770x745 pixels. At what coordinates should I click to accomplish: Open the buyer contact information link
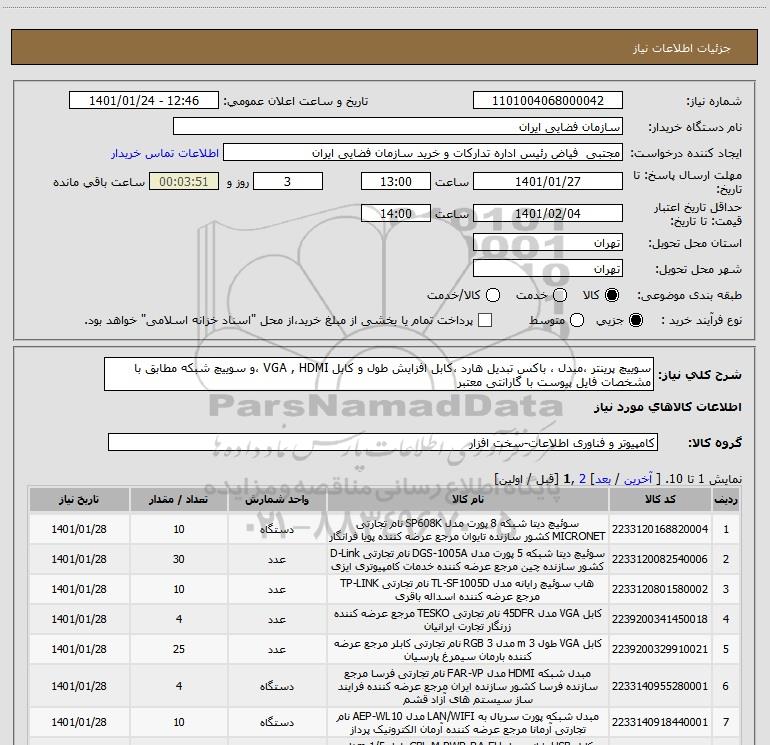tap(165, 153)
